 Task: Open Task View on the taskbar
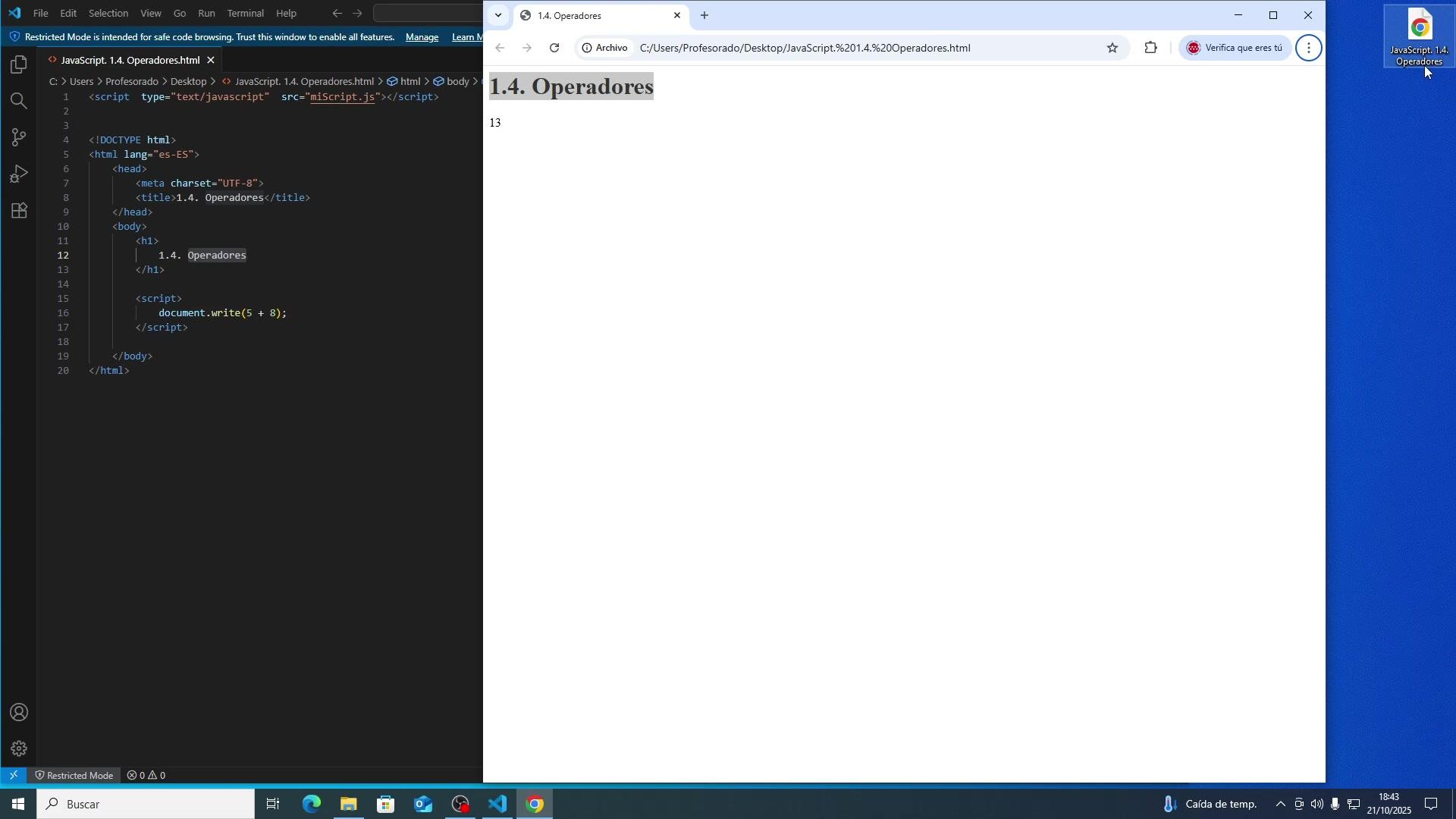[x=274, y=804]
